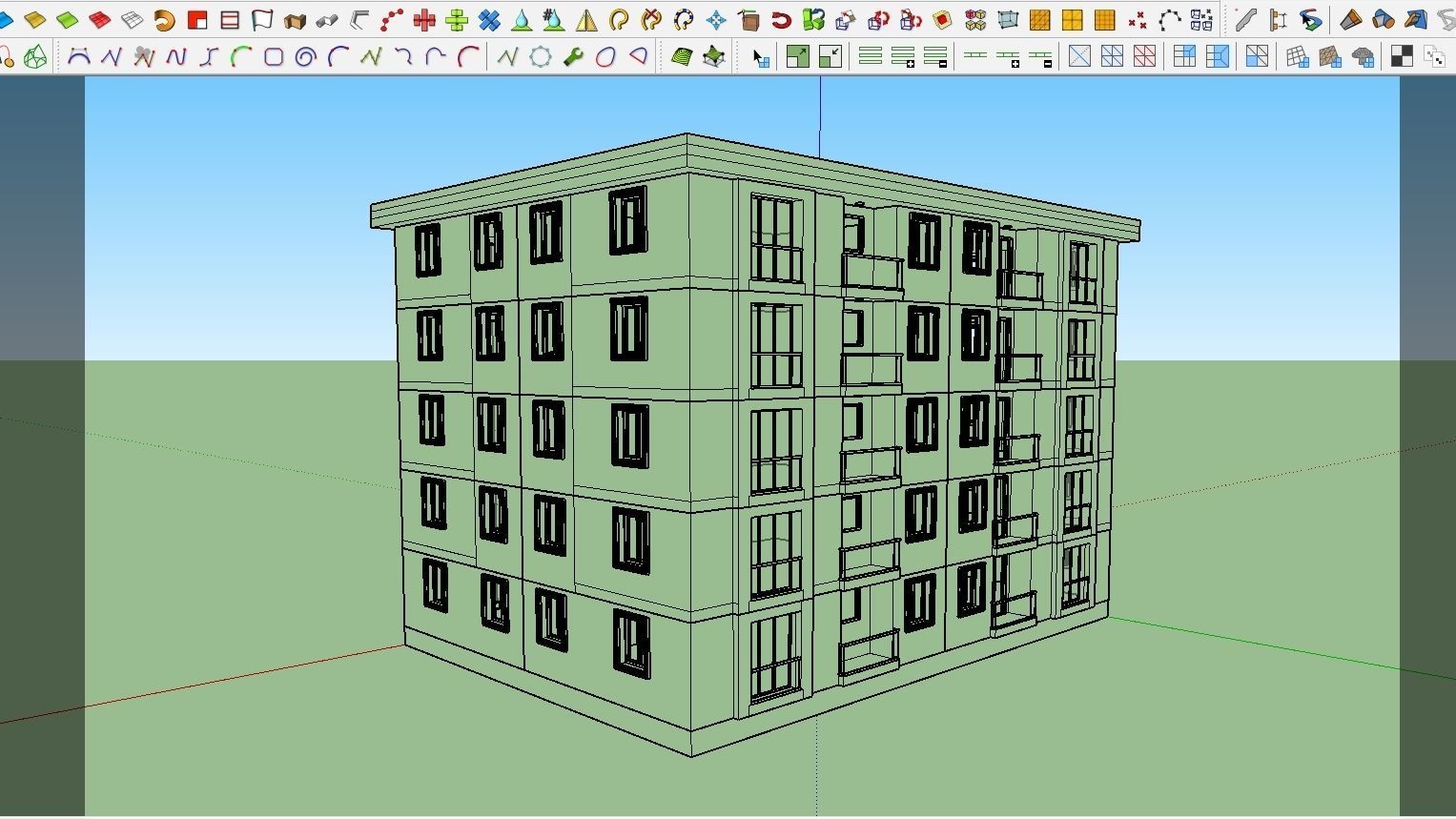This screenshot has width=1456, height=819.
Task: Select the orange diagonally hatched square icon
Action: (x=1040, y=20)
